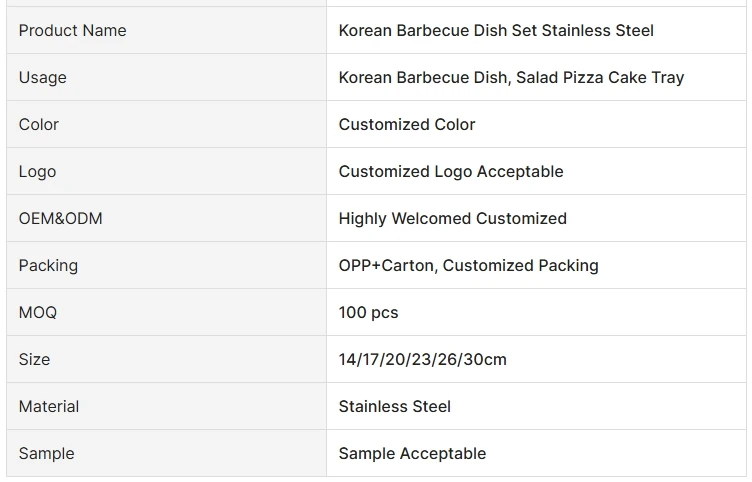Select the 100 pcs value

pyautogui.click(x=368, y=313)
